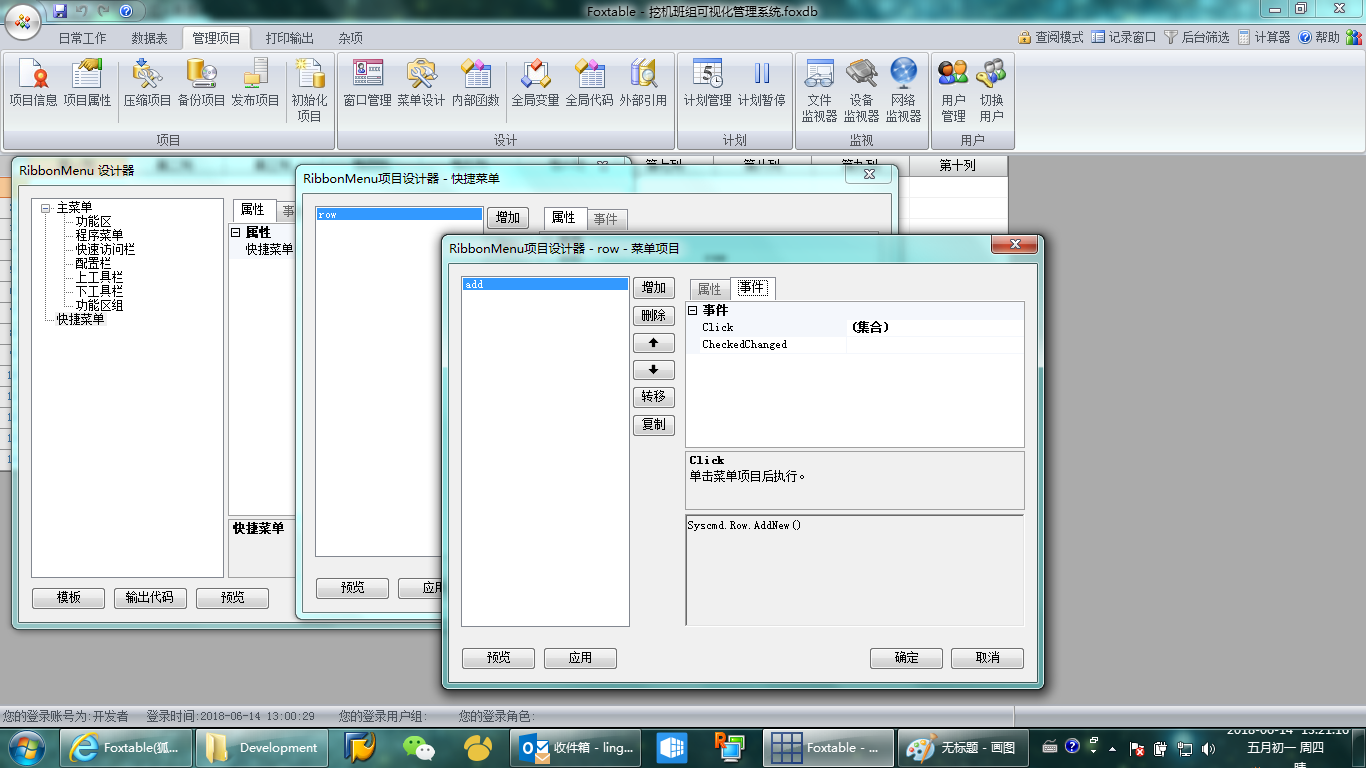This screenshot has height=768, width=1366.
Task: Move item up with the up-arrow button
Action: pos(654,343)
